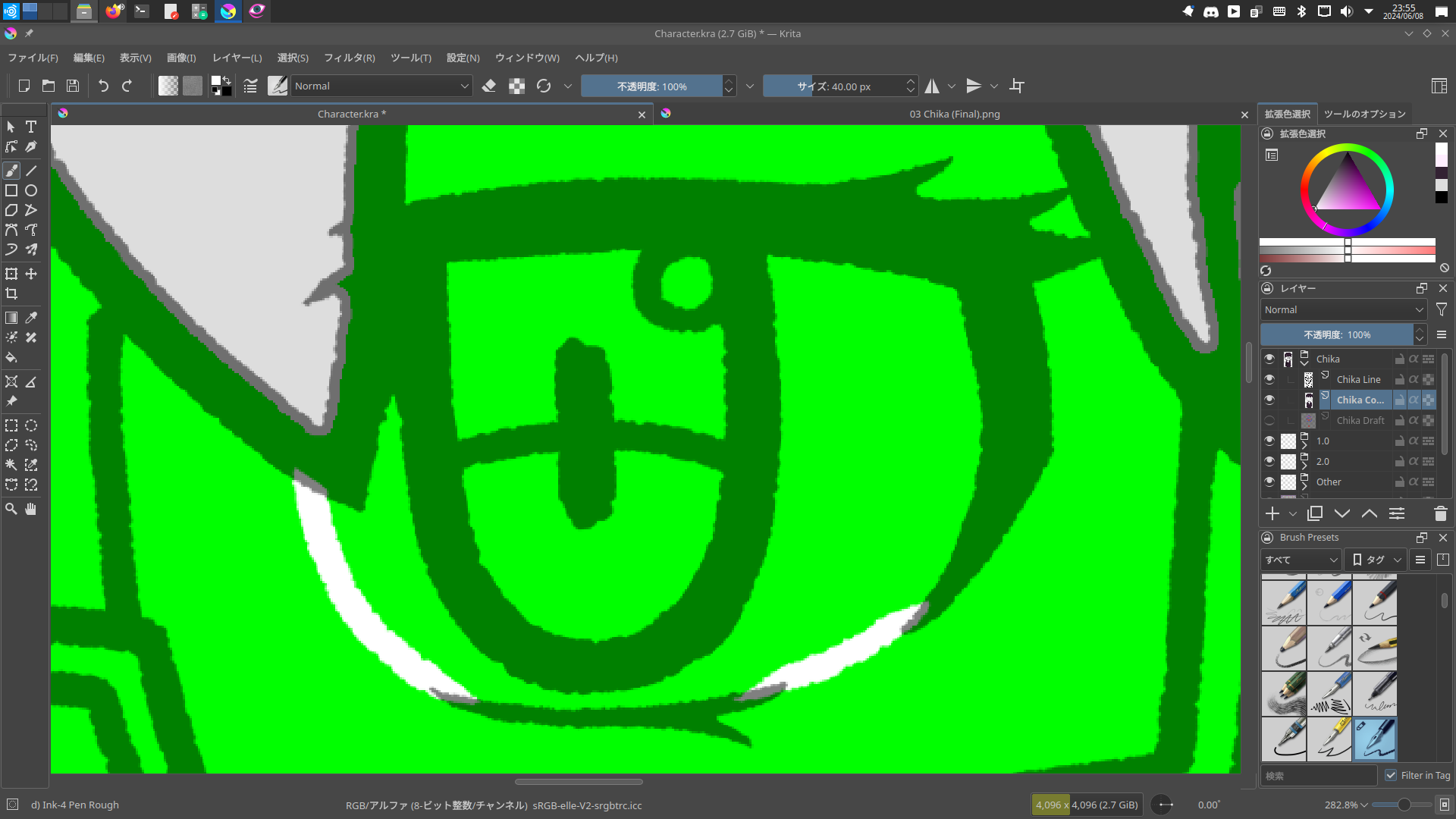This screenshot has height=819, width=1456.
Task: Select the Crop tool
Action: click(x=11, y=293)
